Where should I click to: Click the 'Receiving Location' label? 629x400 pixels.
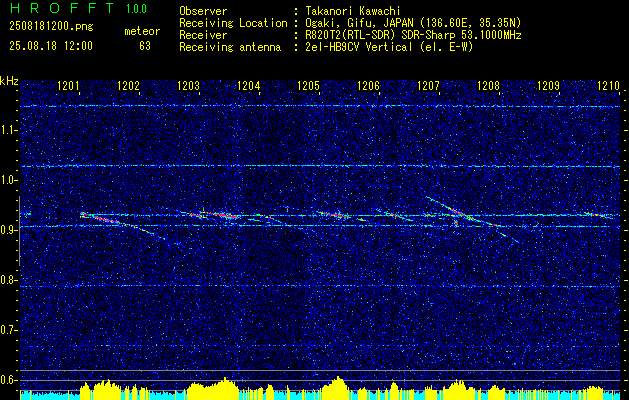[x=233, y=23]
